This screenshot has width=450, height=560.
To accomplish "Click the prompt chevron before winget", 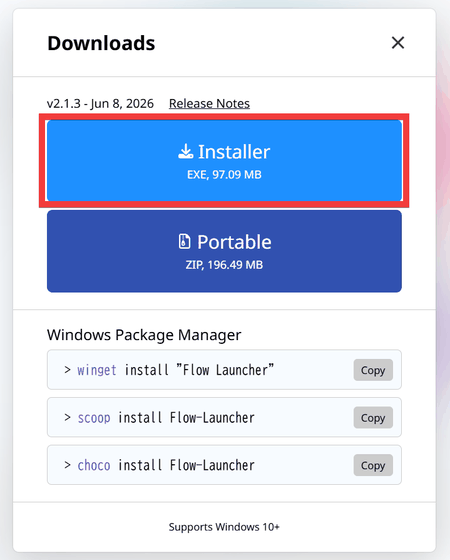I will [x=67, y=370].
